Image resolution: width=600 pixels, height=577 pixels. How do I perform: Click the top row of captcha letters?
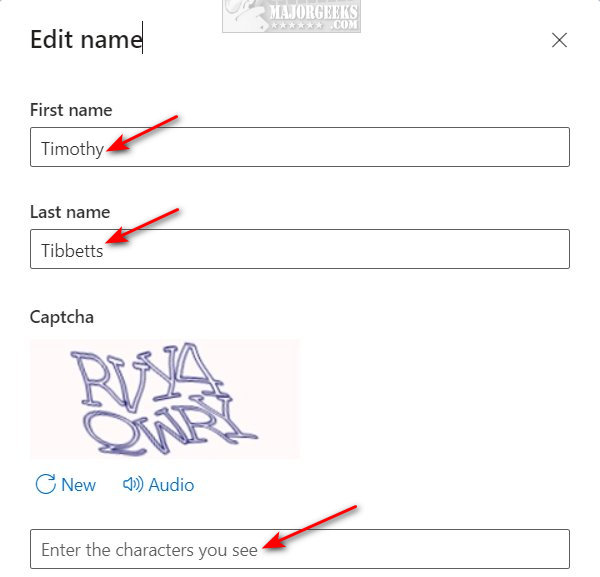[x=147, y=377]
